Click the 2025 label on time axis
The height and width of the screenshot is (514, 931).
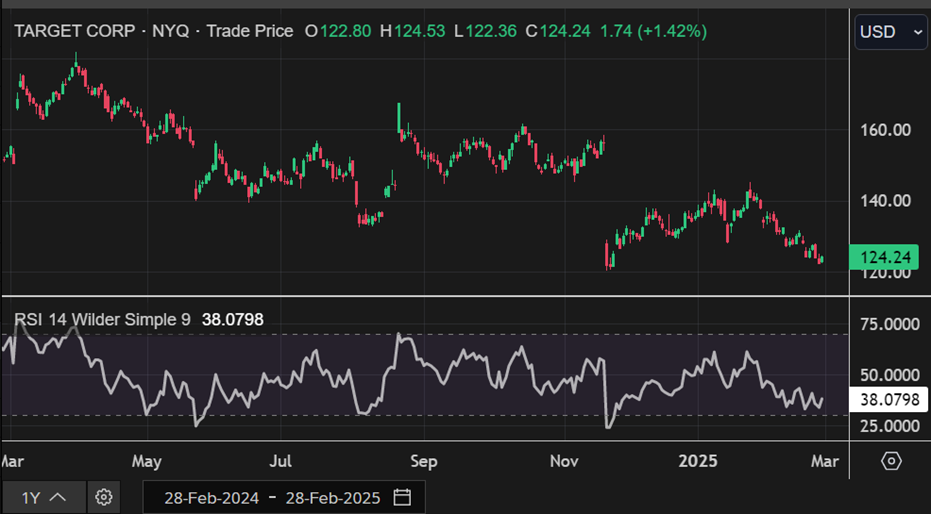pyautogui.click(x=698, y=462)
